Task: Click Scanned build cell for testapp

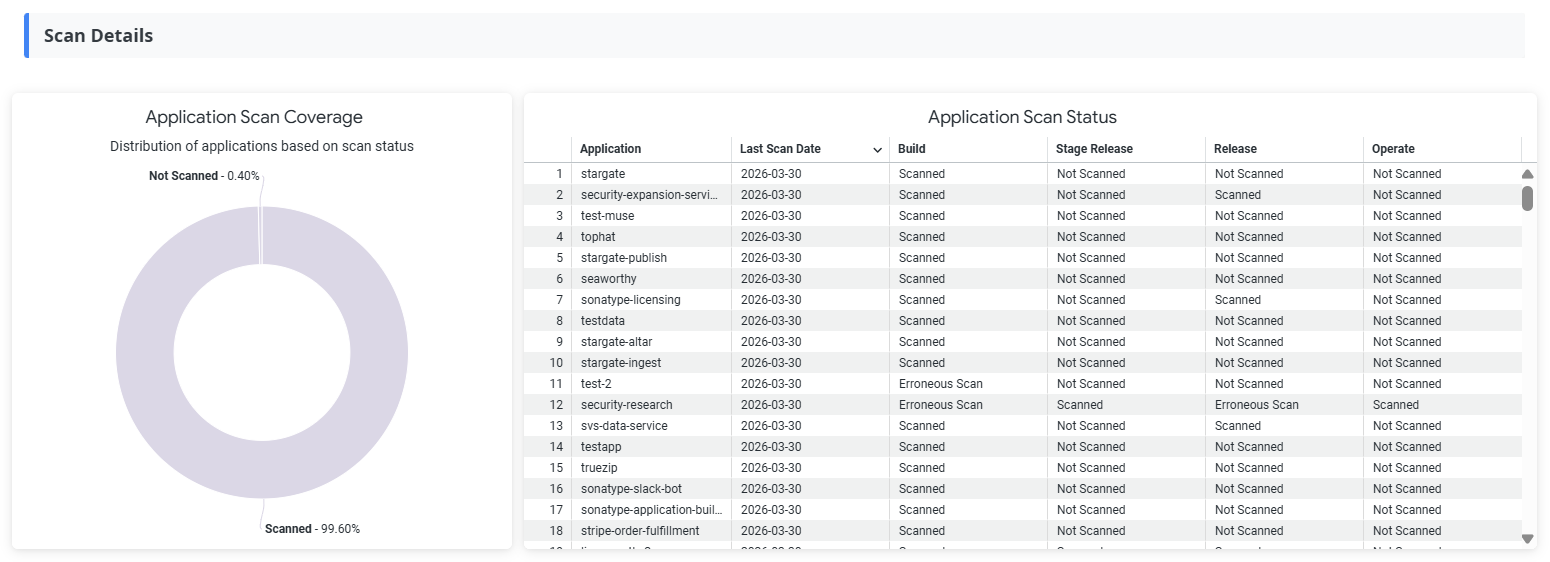Action: coord(968,447)
